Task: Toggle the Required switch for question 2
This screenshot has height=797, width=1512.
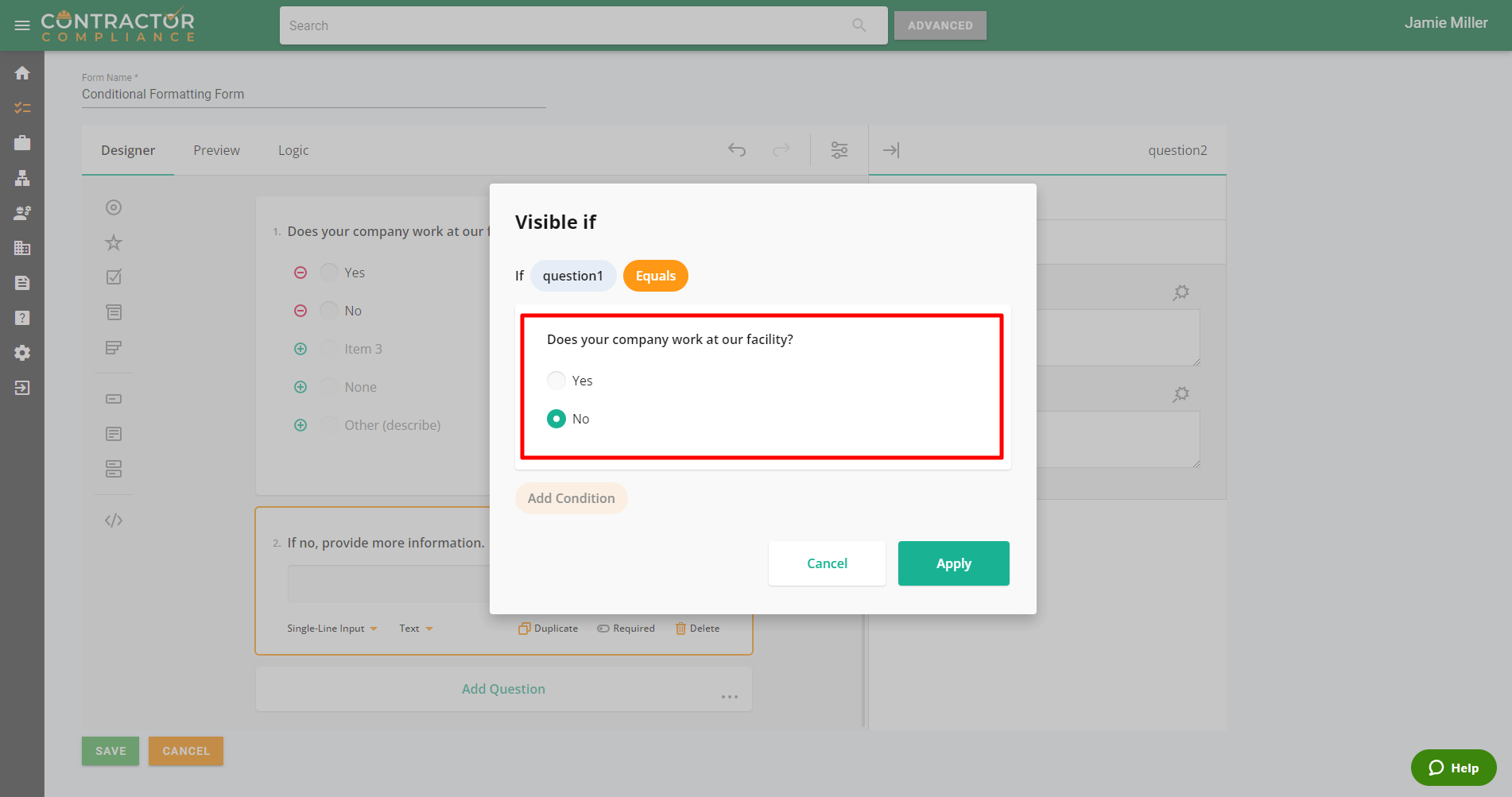Action: click(x=626, y=629)
